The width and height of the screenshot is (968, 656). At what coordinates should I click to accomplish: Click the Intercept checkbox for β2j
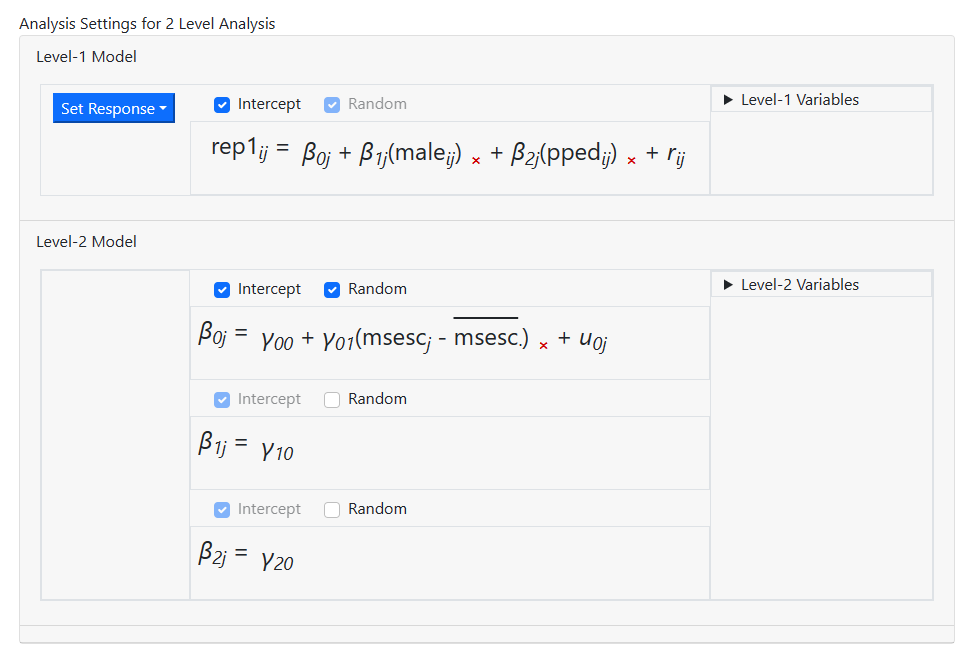tap(222, 509)
